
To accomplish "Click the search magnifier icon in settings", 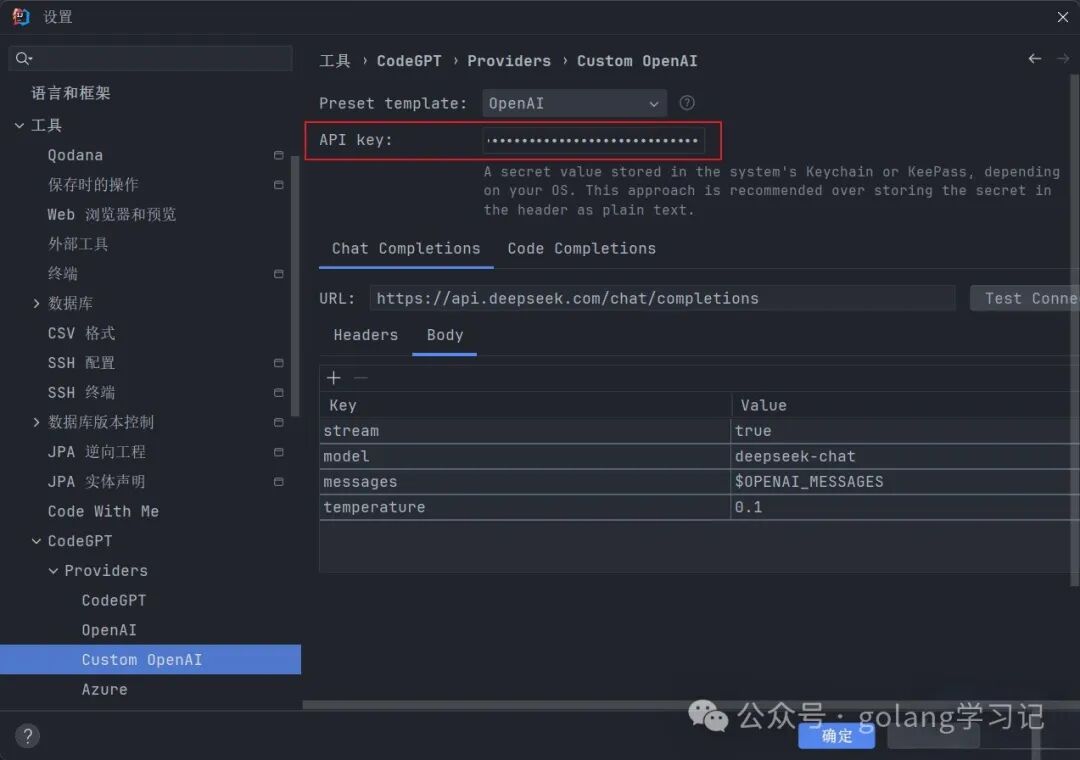I will [24, 59].
